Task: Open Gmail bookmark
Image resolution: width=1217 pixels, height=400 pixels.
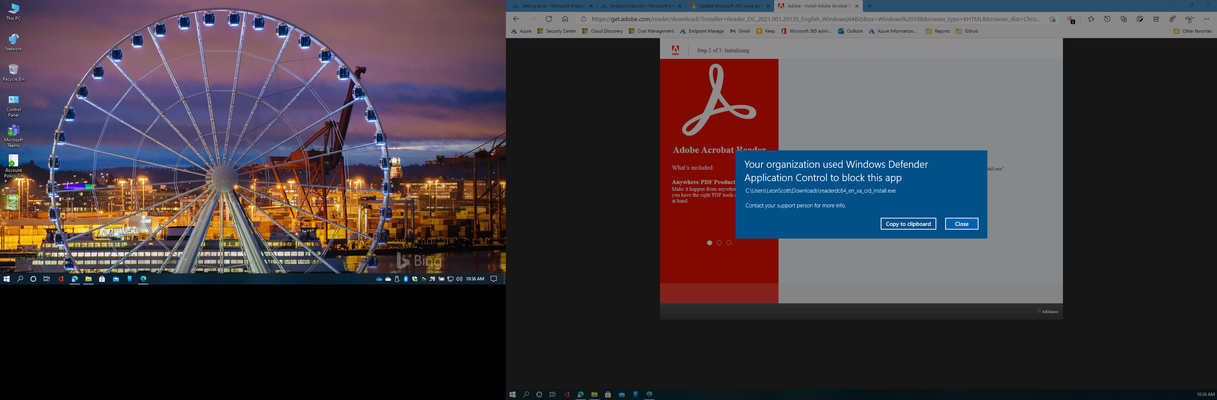Action: click(x=740, y=31)
